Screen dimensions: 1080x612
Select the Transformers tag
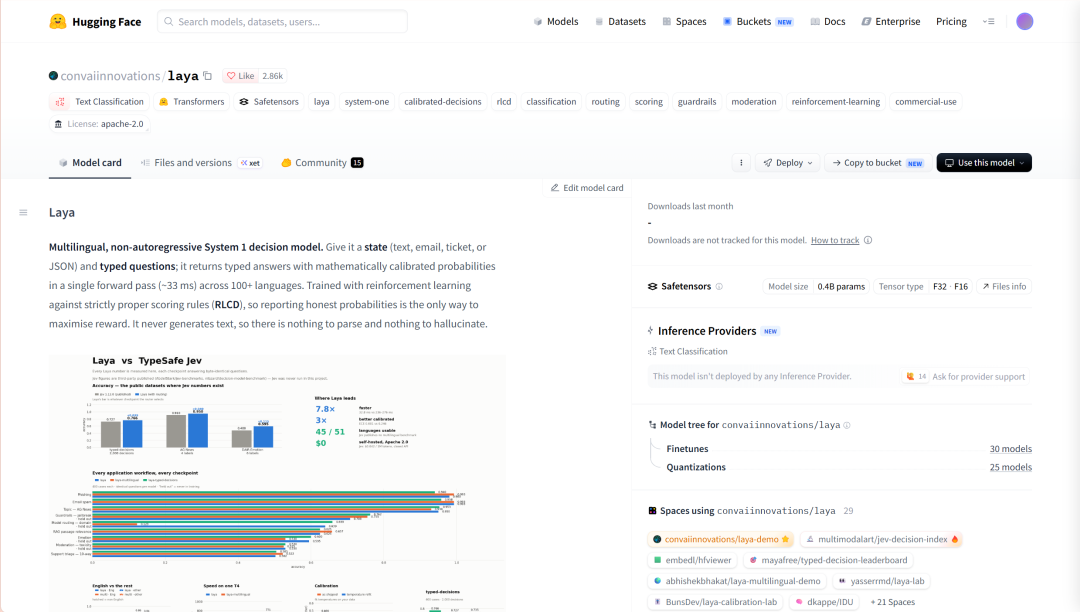[x=192, y=102]
